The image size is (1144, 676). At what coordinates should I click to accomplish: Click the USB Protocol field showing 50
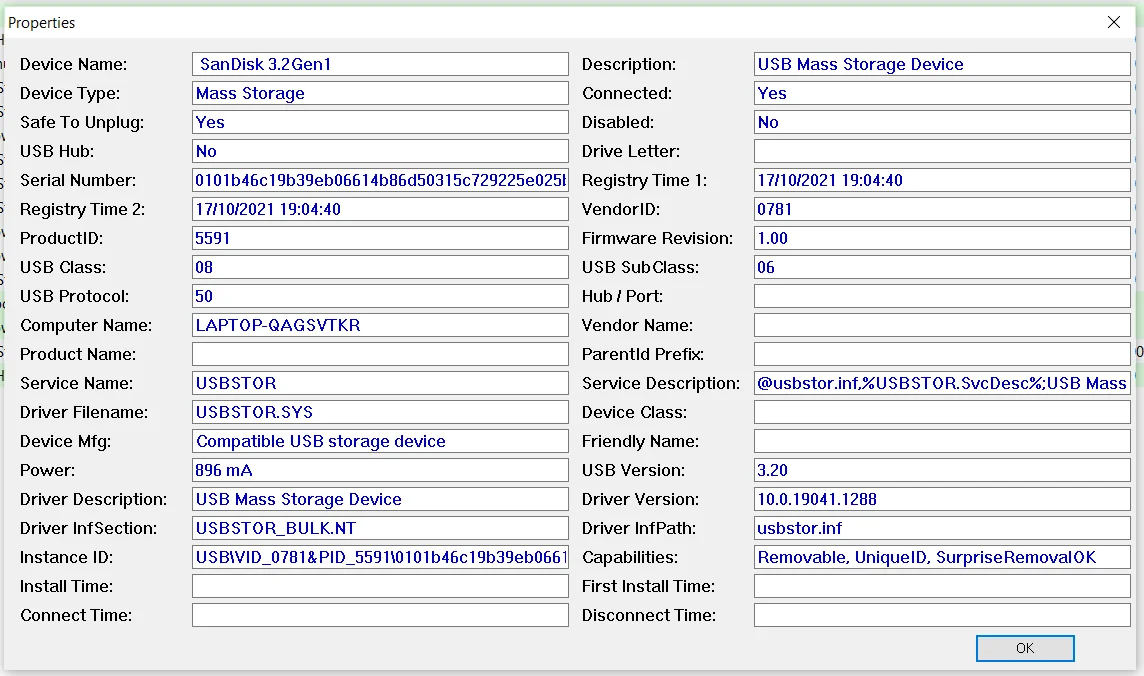(380, 296)
